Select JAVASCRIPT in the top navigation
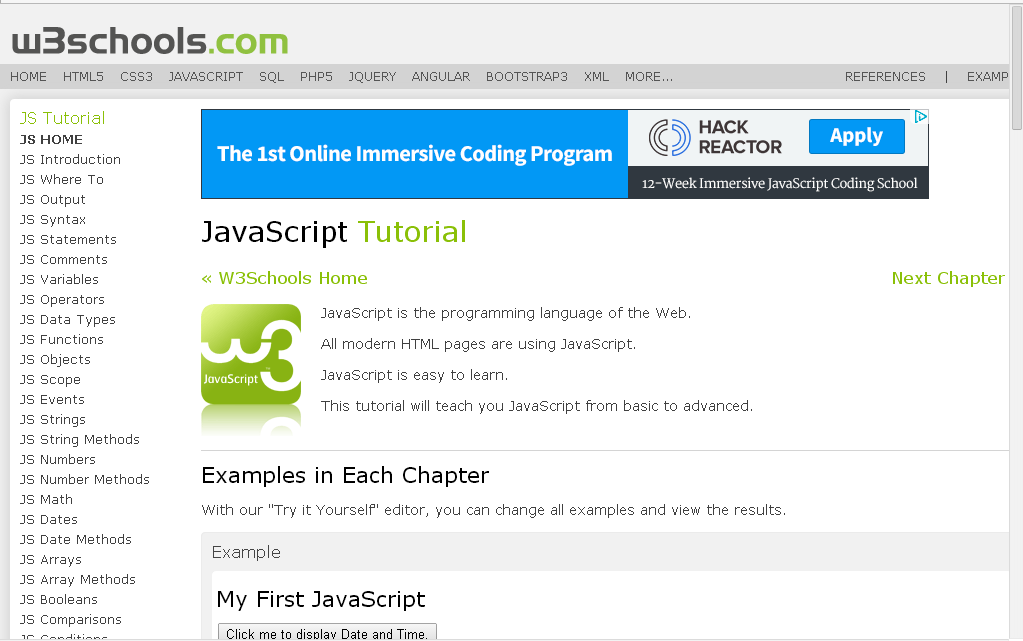1023x641 pixels. [206, 76]
